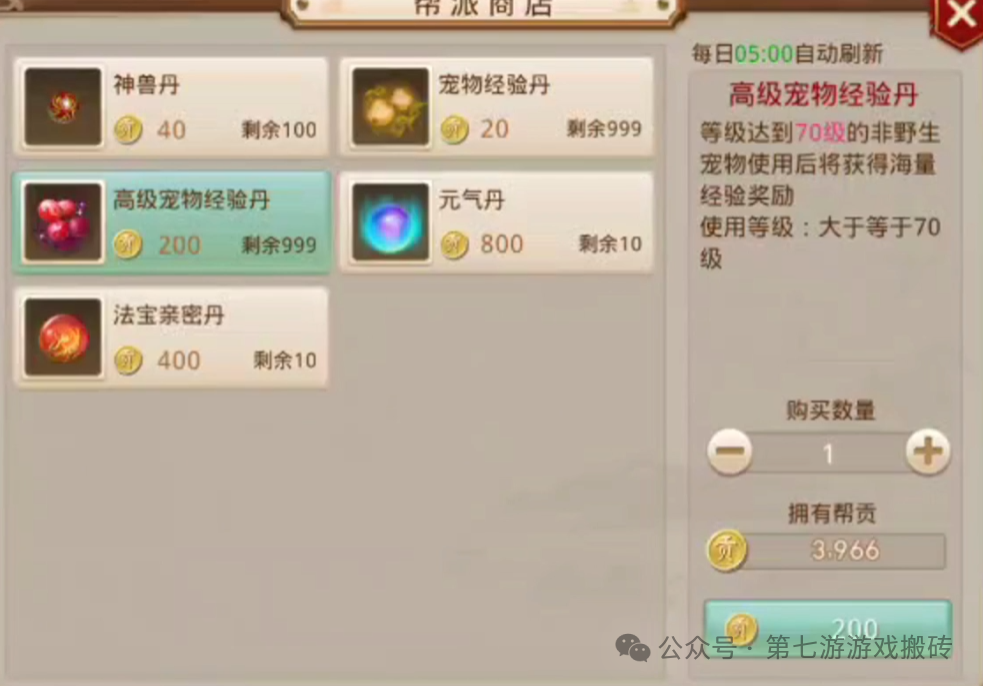
Task: Click the 每日05:00自动刷新 refresh notice
Action: (787, 54)
